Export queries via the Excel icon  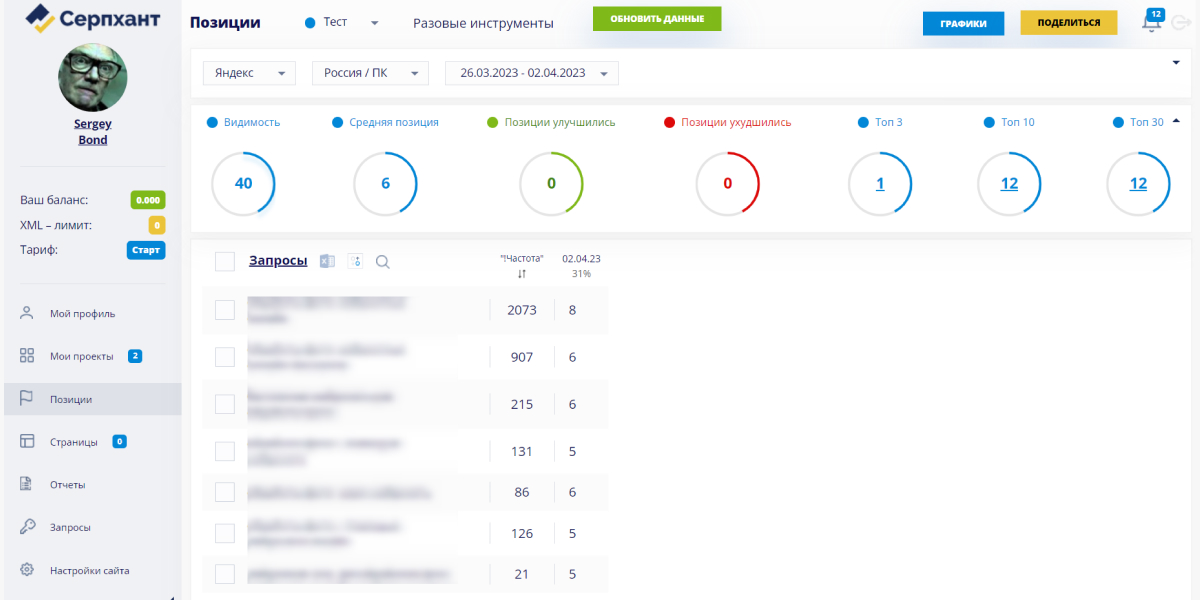pyautogui.click(x=327, y=261)
